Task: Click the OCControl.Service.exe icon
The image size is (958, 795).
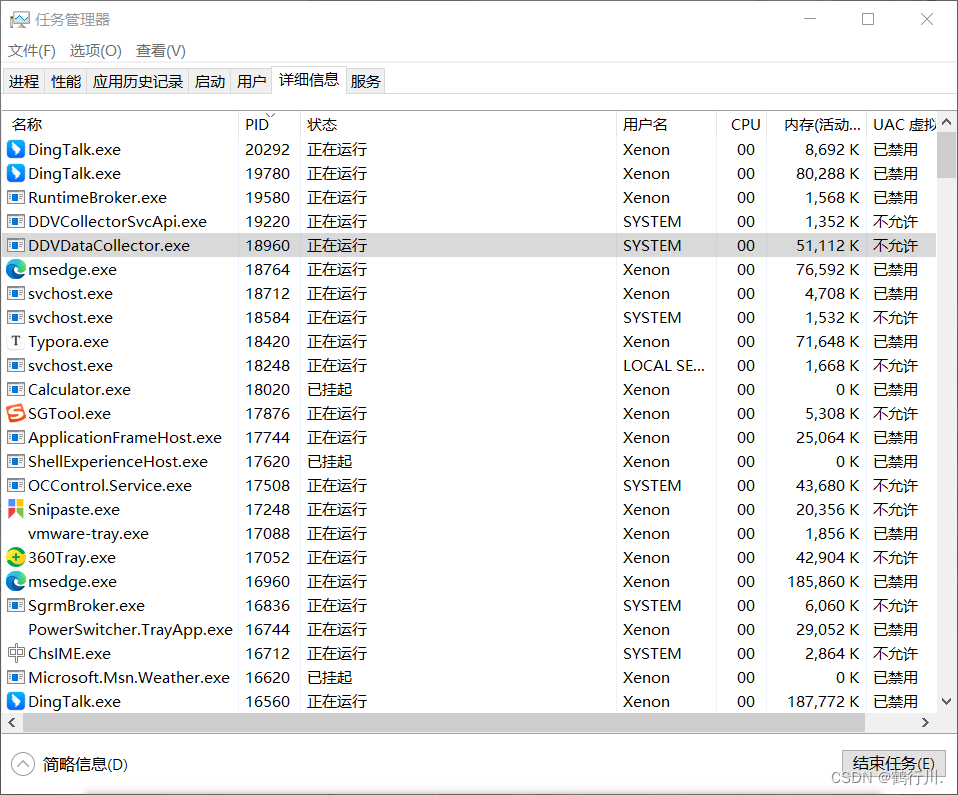Action: tap(16, 486)
